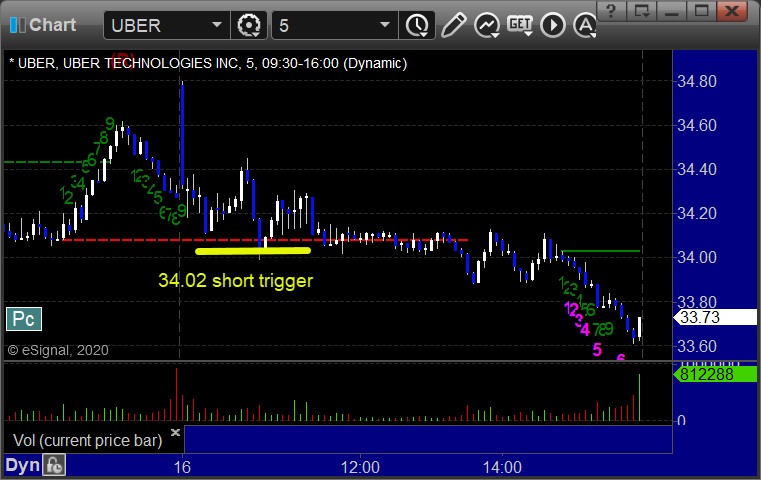
Task: Click the 16 date axis label
Action: click(182, 467)
